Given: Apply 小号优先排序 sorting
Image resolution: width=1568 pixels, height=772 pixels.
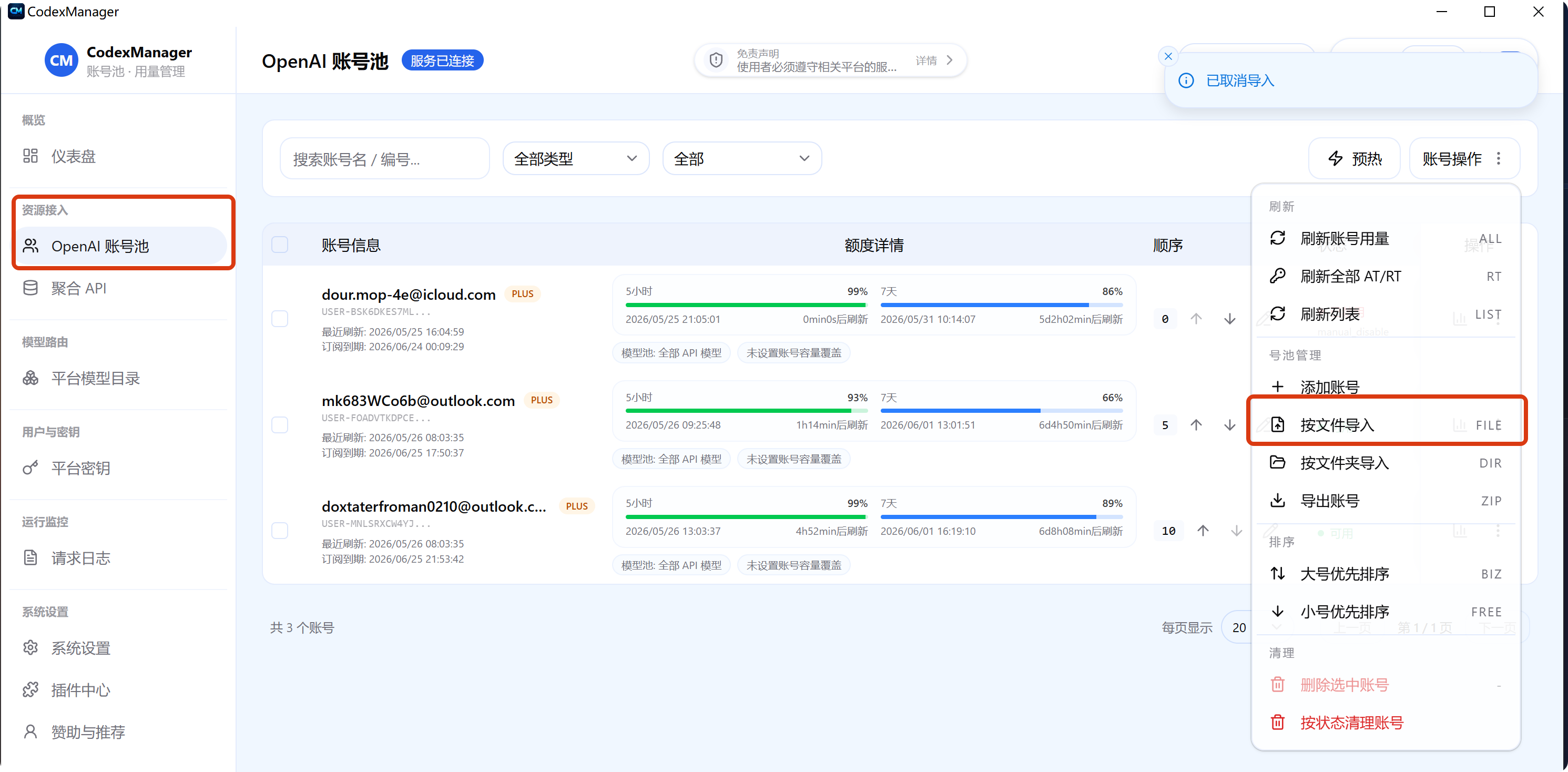Looking at the screenshot, I should tap(1386, 611).
